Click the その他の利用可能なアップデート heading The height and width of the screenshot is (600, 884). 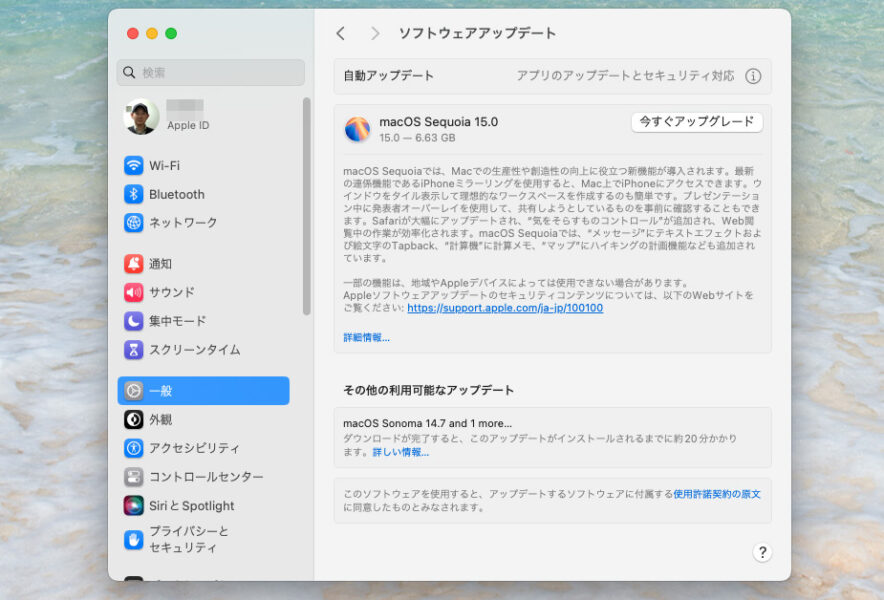[428, 390]
